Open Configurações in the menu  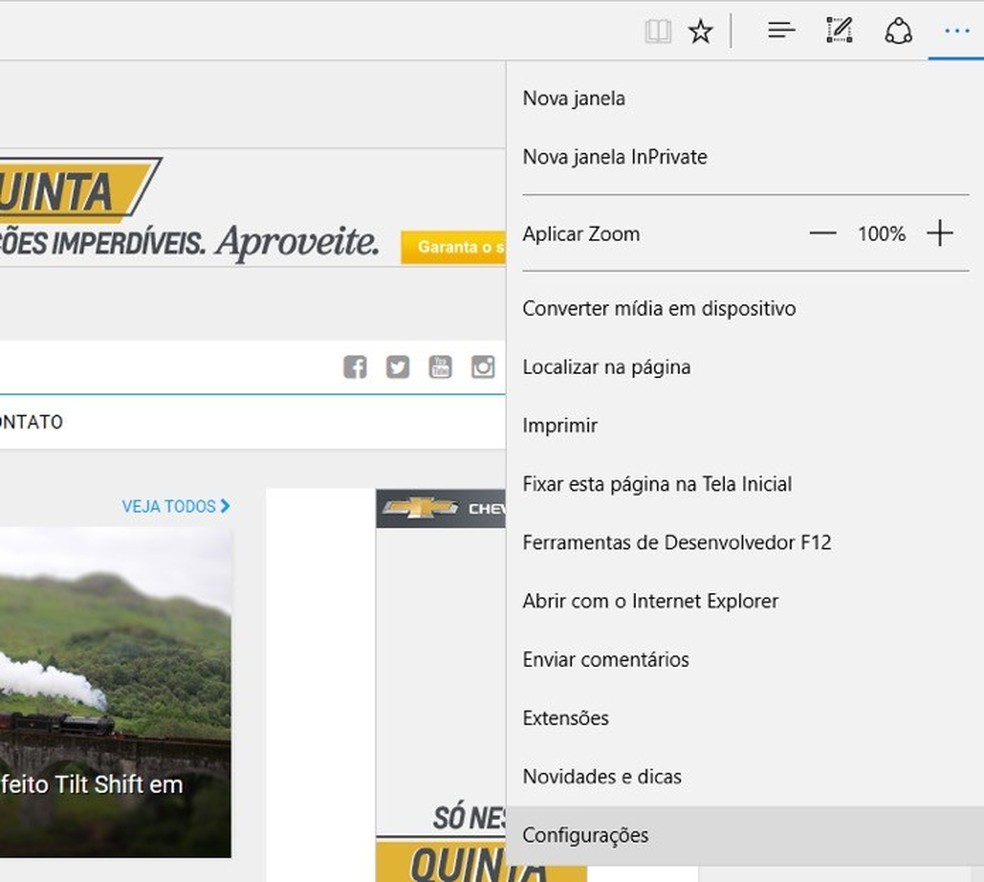(x=585, y=835)
